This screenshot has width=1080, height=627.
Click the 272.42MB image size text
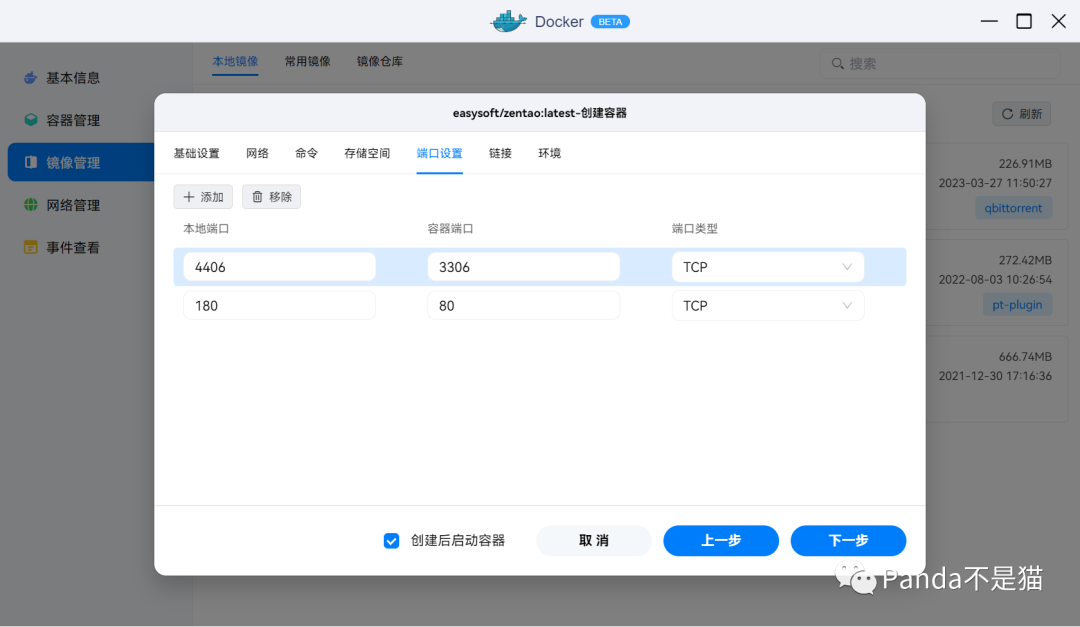[1025, 260]
